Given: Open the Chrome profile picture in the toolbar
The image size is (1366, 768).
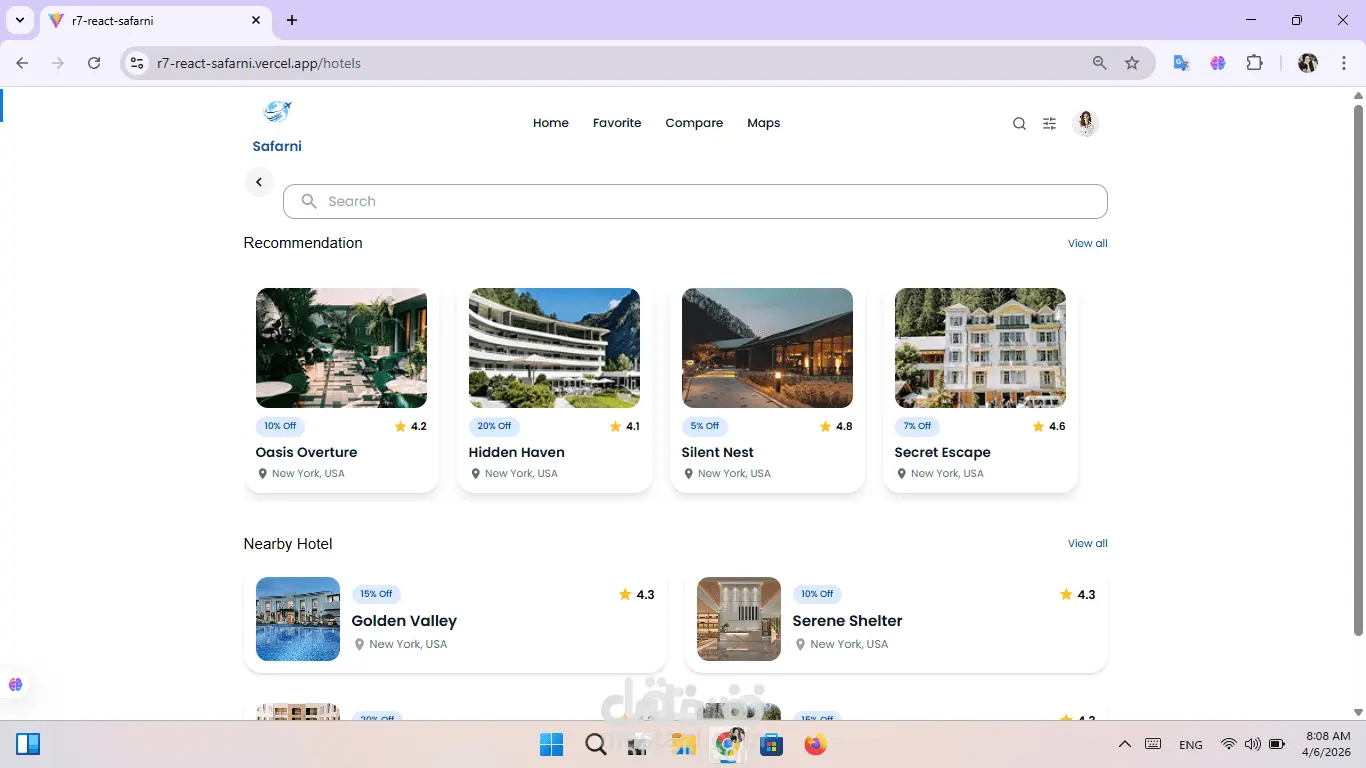Looking at the screenshot, I should click(1308, 63).
